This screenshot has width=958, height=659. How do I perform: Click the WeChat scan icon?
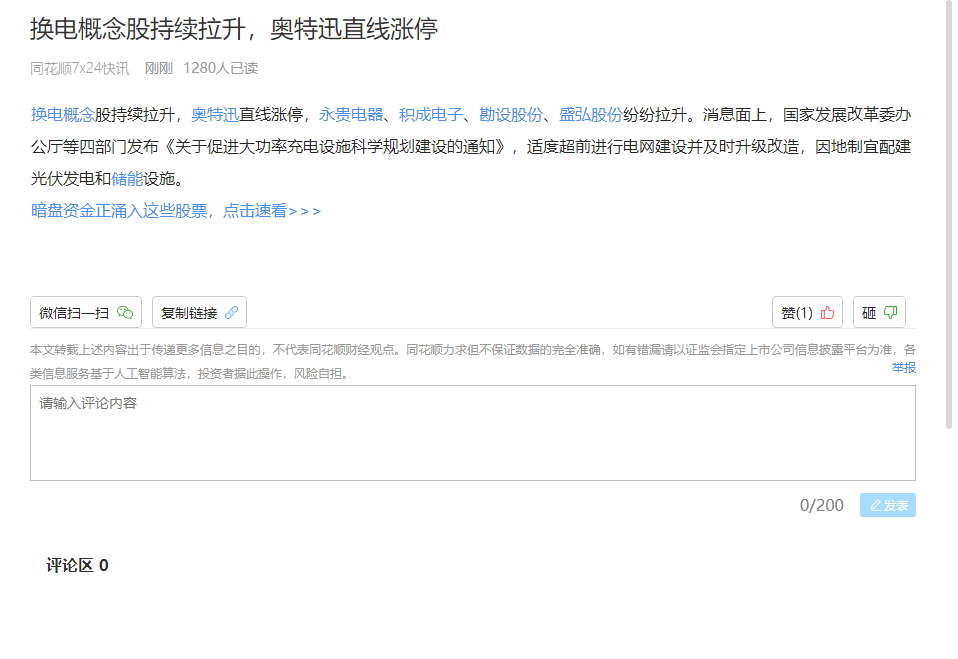pos(125,313)
